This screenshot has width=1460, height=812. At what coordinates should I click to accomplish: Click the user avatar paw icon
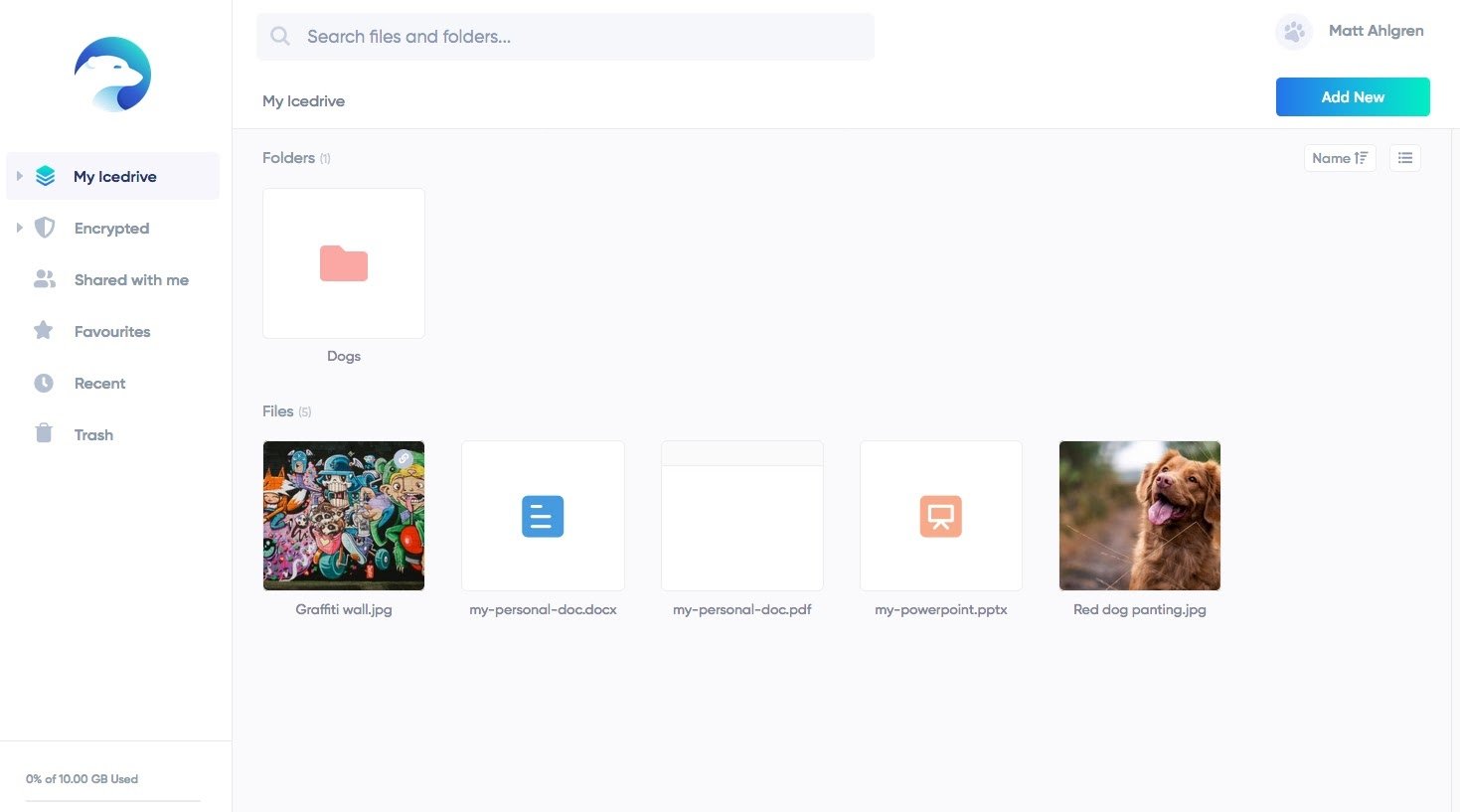click(x=1293, y=32)
